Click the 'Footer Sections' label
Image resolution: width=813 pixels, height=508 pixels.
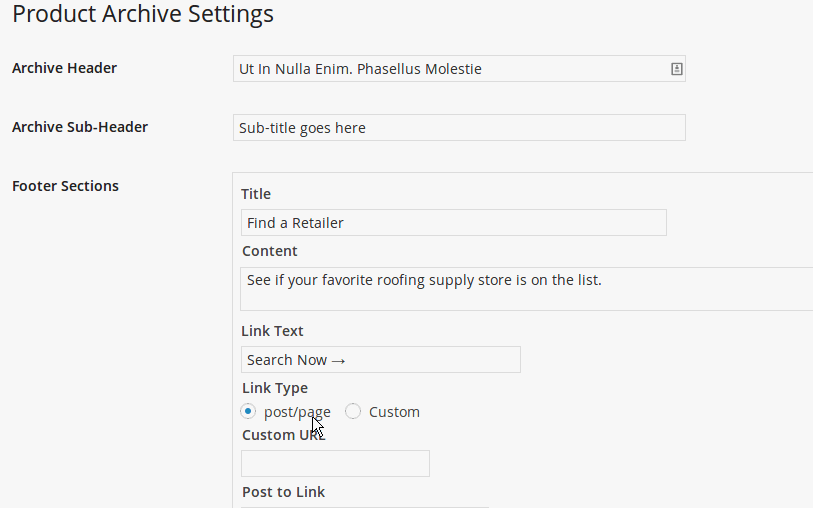(x=65, y=186)
